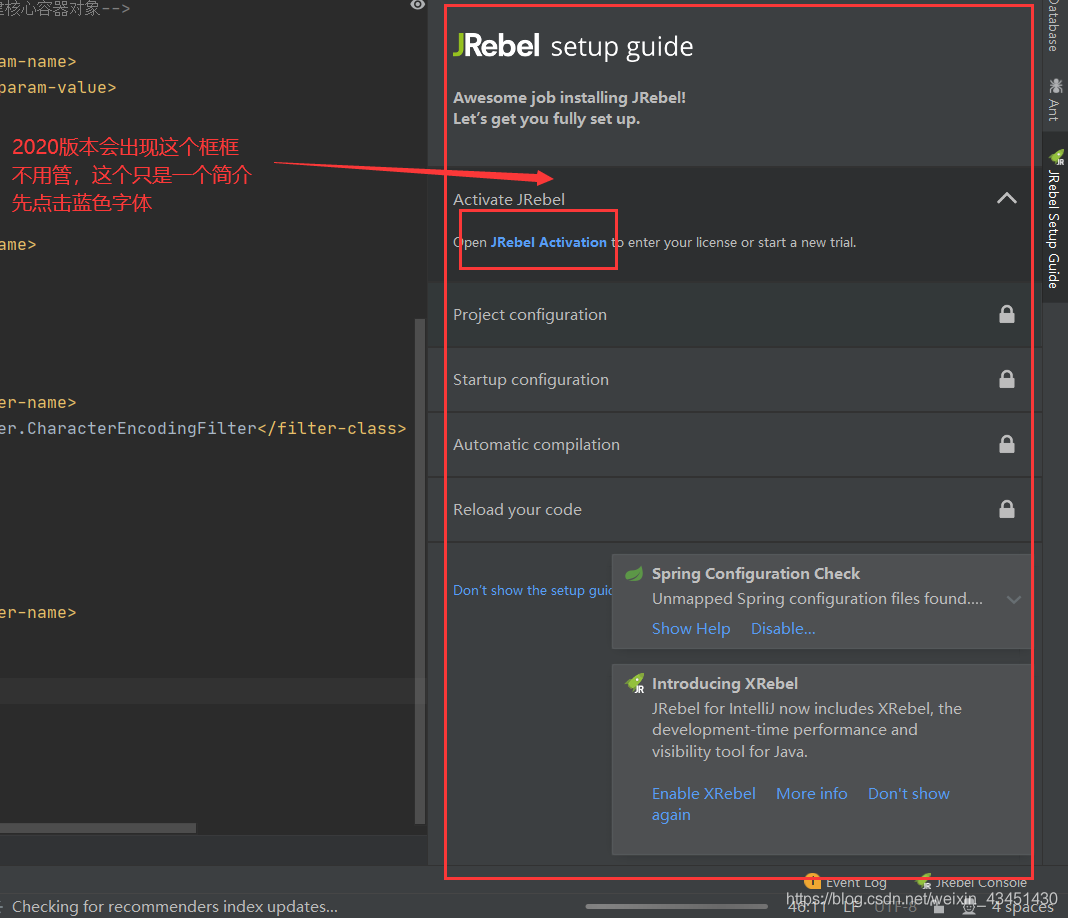
Task: Open the Database tool window tab
Action: pos(1054,26)
